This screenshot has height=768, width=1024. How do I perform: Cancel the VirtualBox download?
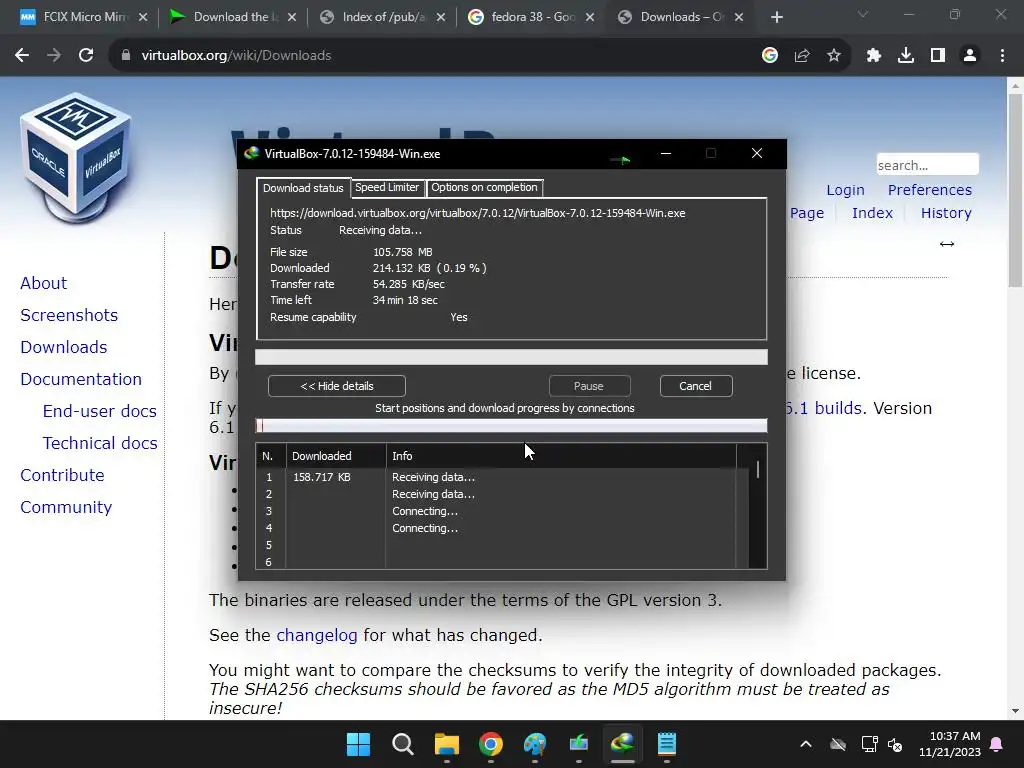[x=696, y=386]
